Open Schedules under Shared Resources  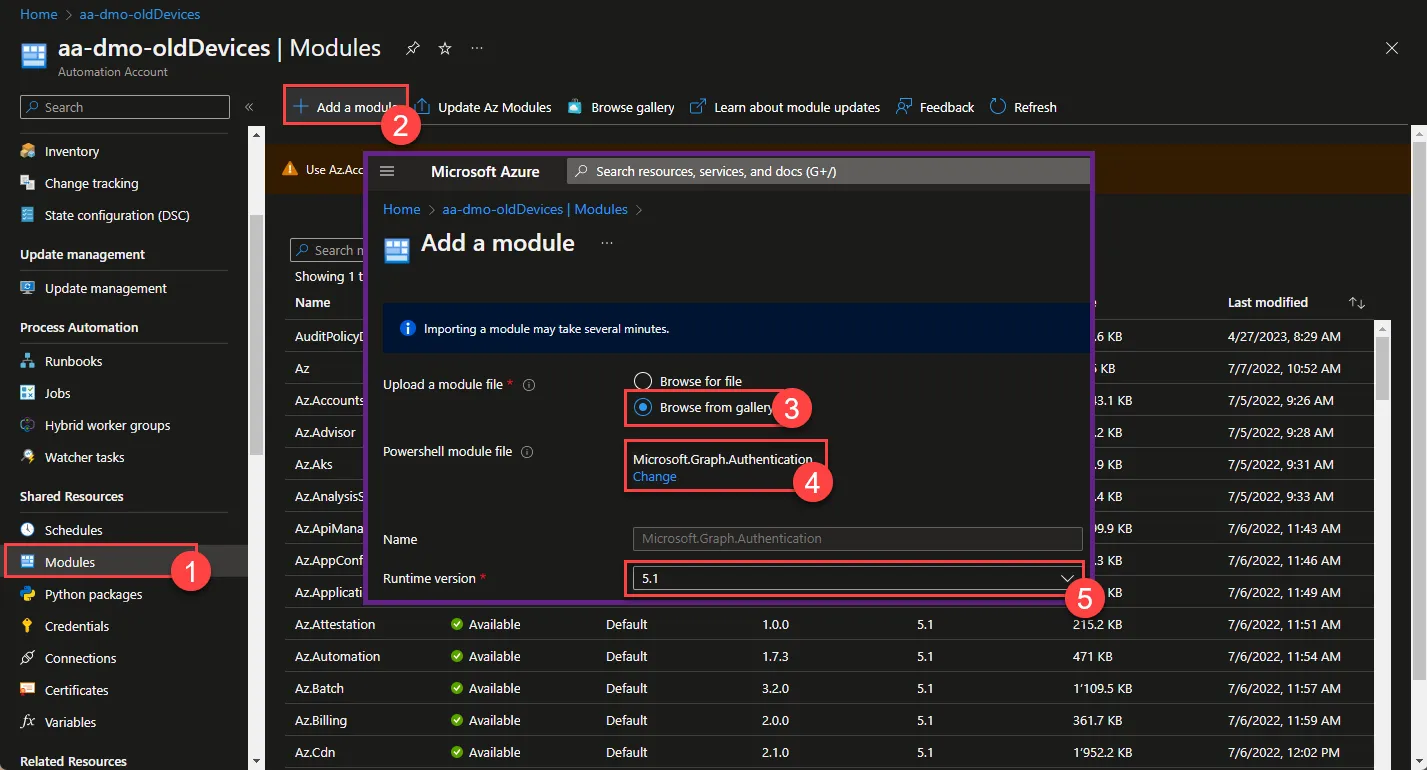pyautogui.click(x=73, y=530)
